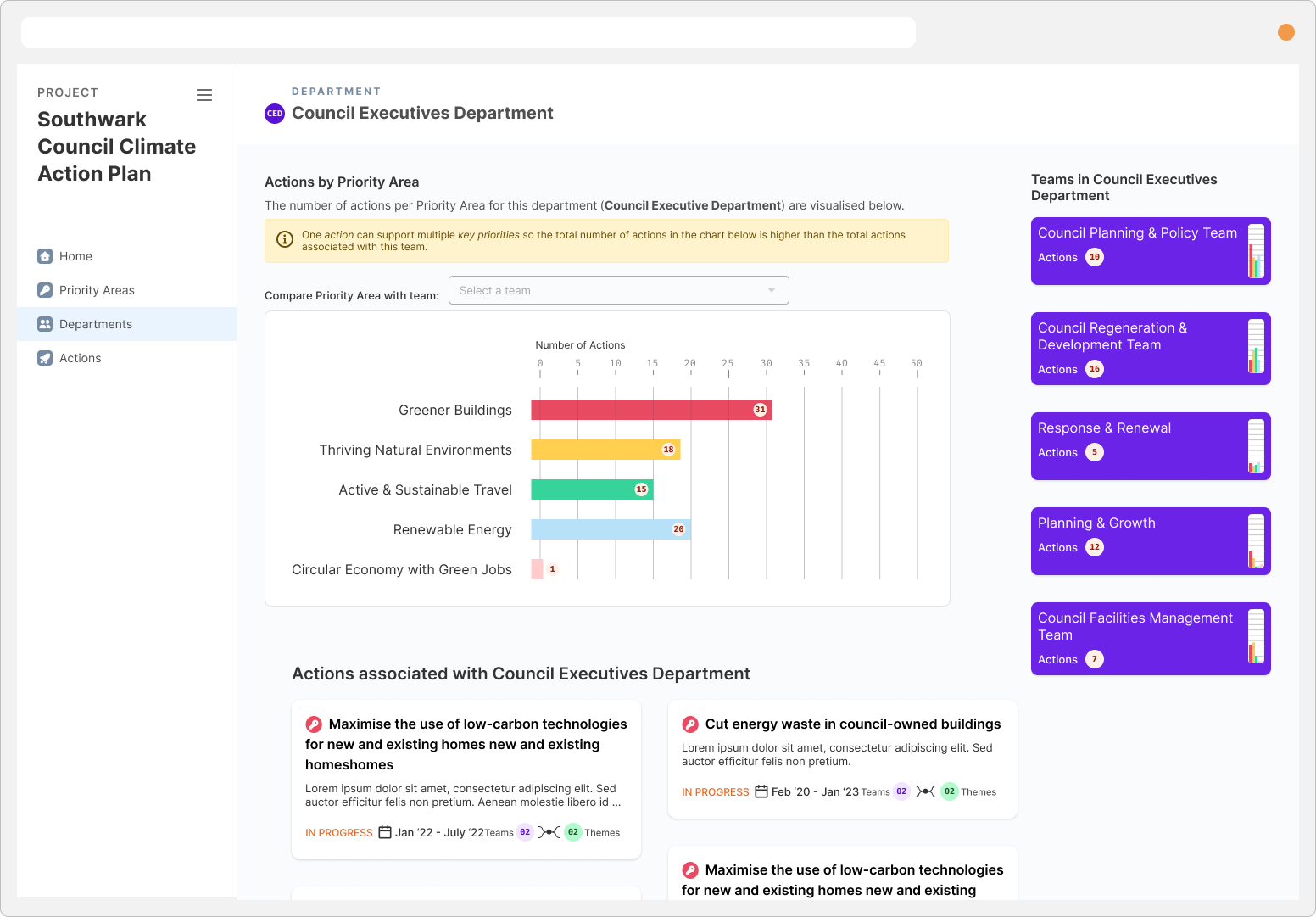Click the Actions rocket icon in sidebar
The height and width of the screenshot is (917, 1316).
tap(45, 358)
